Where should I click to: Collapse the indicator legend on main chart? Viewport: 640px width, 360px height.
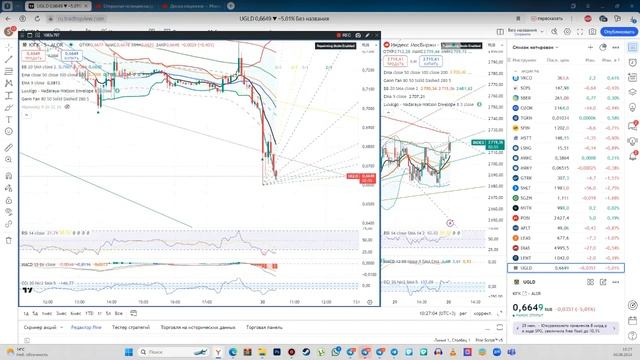[27, 116]
